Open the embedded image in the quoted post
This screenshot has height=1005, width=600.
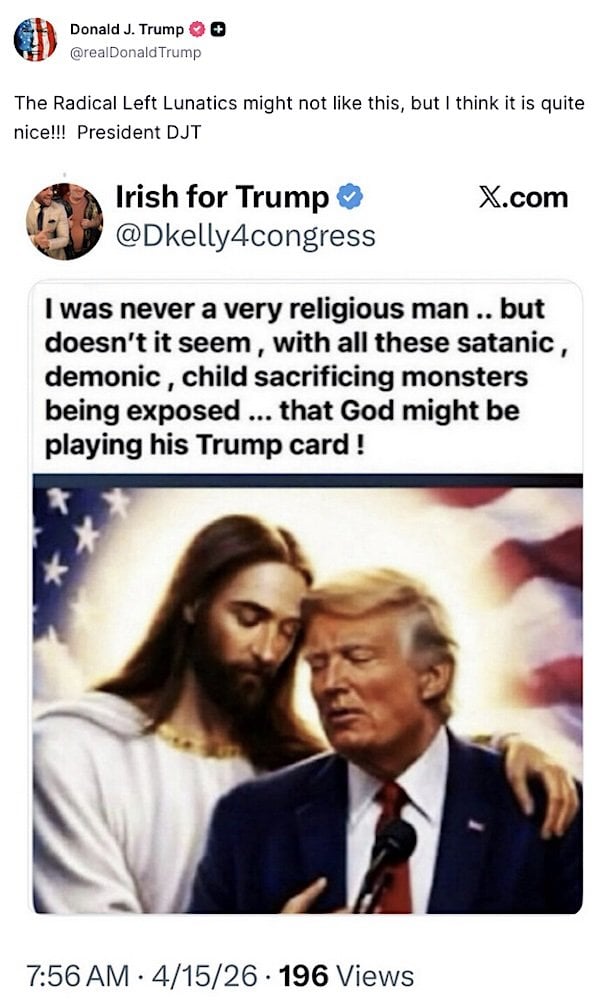click(x=308, y=694)
